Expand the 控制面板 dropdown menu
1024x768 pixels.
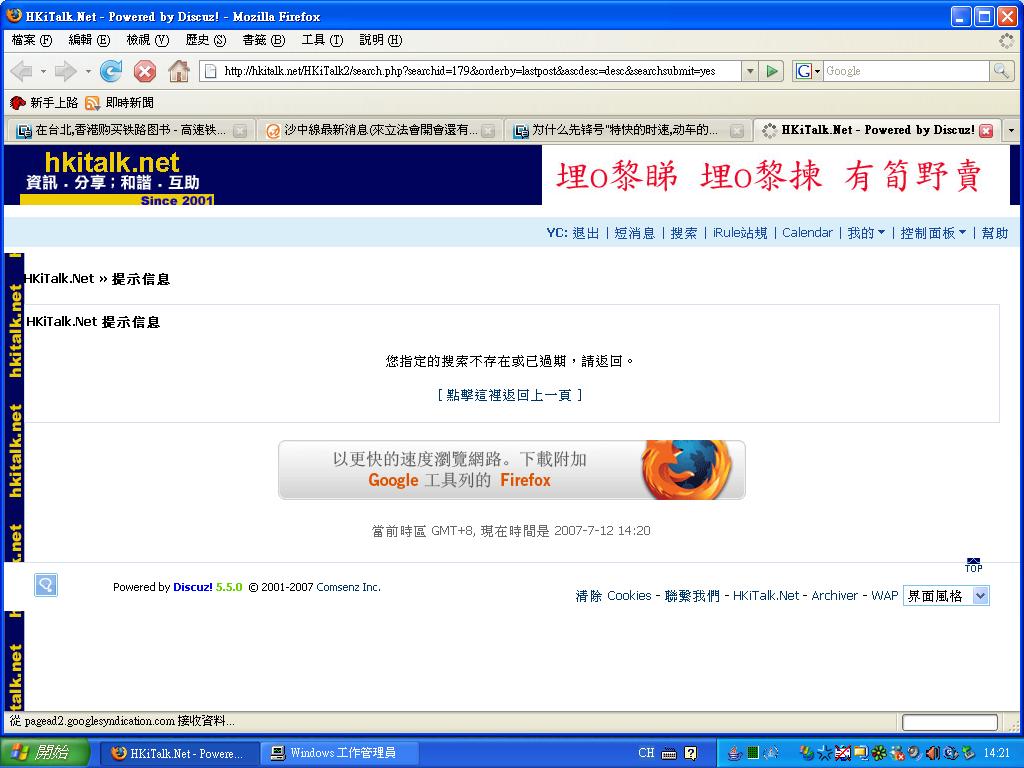[933, 233]
